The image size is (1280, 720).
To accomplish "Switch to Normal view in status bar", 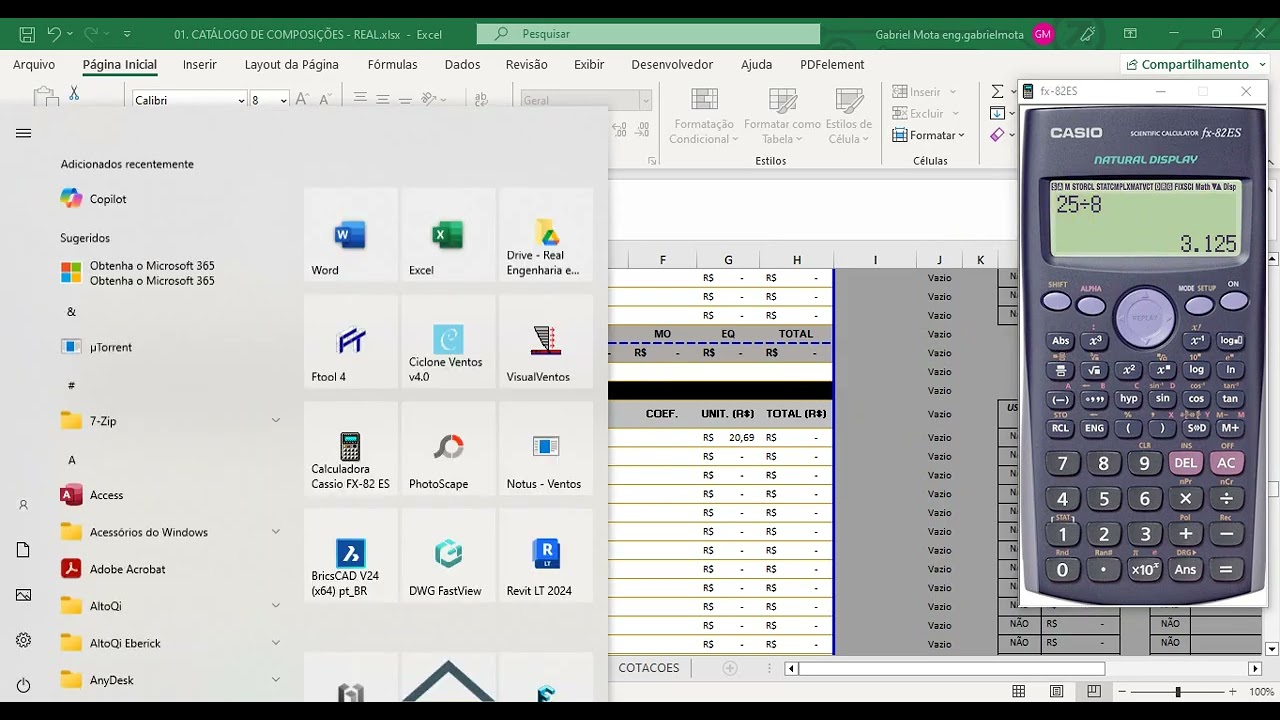I will pyautogui.click(x=1019, y=691).
